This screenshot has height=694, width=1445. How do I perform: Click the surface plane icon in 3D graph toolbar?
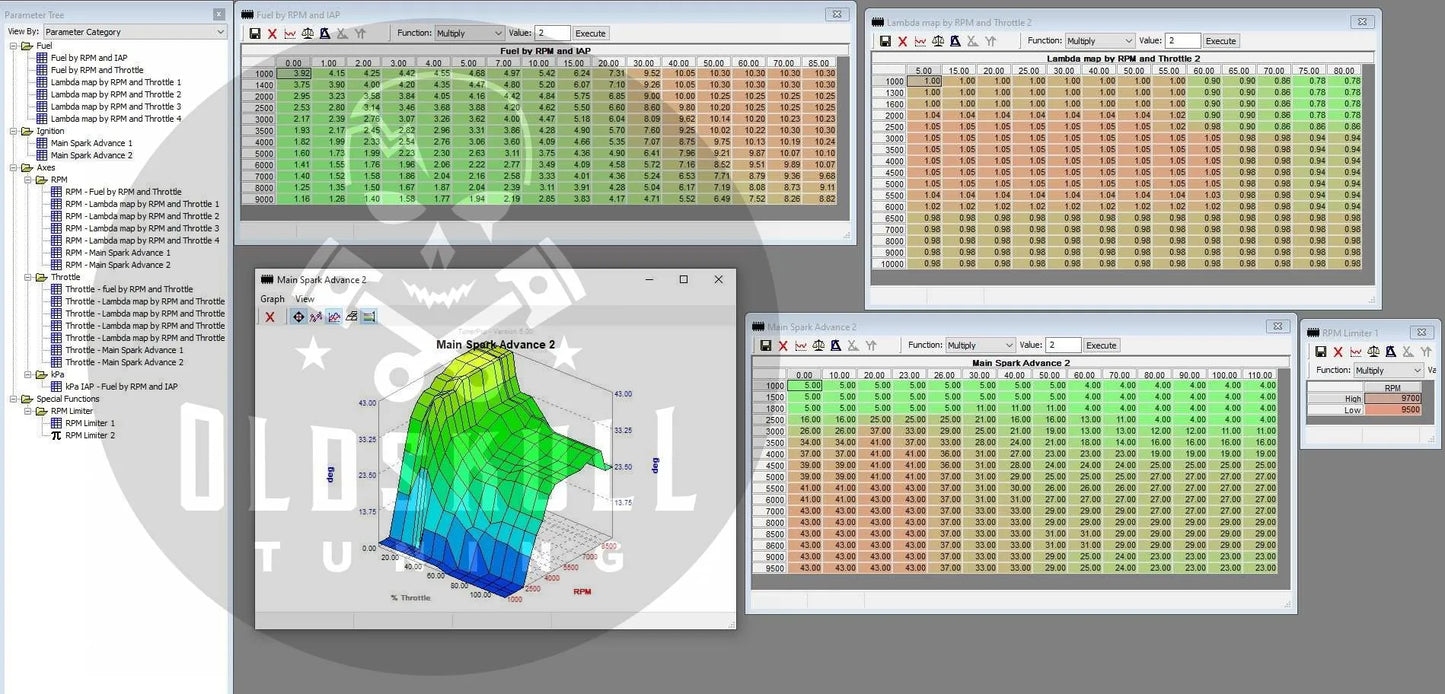click(351, 317)
